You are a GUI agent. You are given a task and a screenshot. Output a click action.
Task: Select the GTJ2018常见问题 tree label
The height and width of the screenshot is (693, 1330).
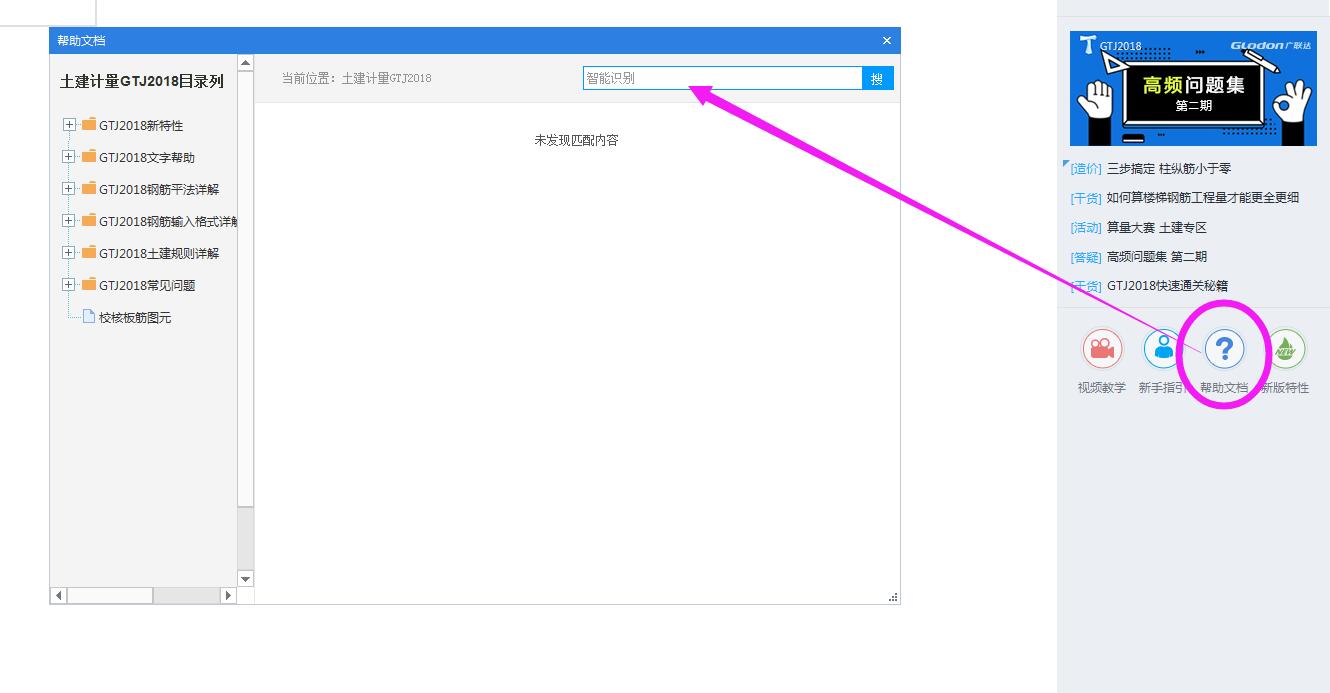tap(147, 286)
